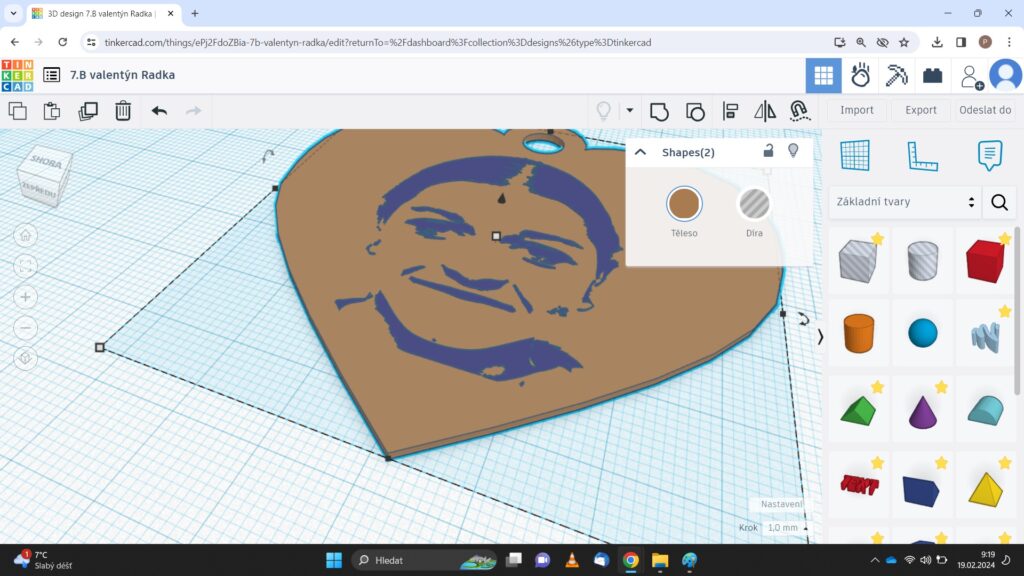Screen dimensions: 1024x576
Task: Click the Align tool icon
Action: click(x=730, y=111)
